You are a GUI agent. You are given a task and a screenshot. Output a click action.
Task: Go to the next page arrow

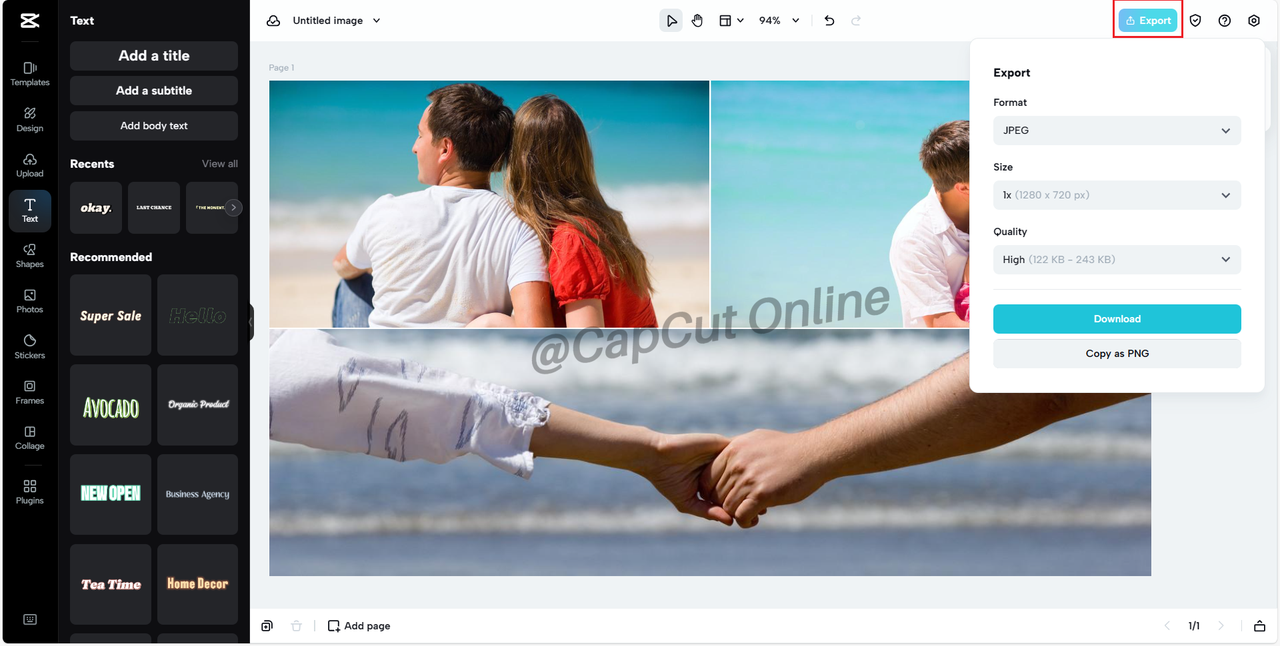coord(1221,626)
